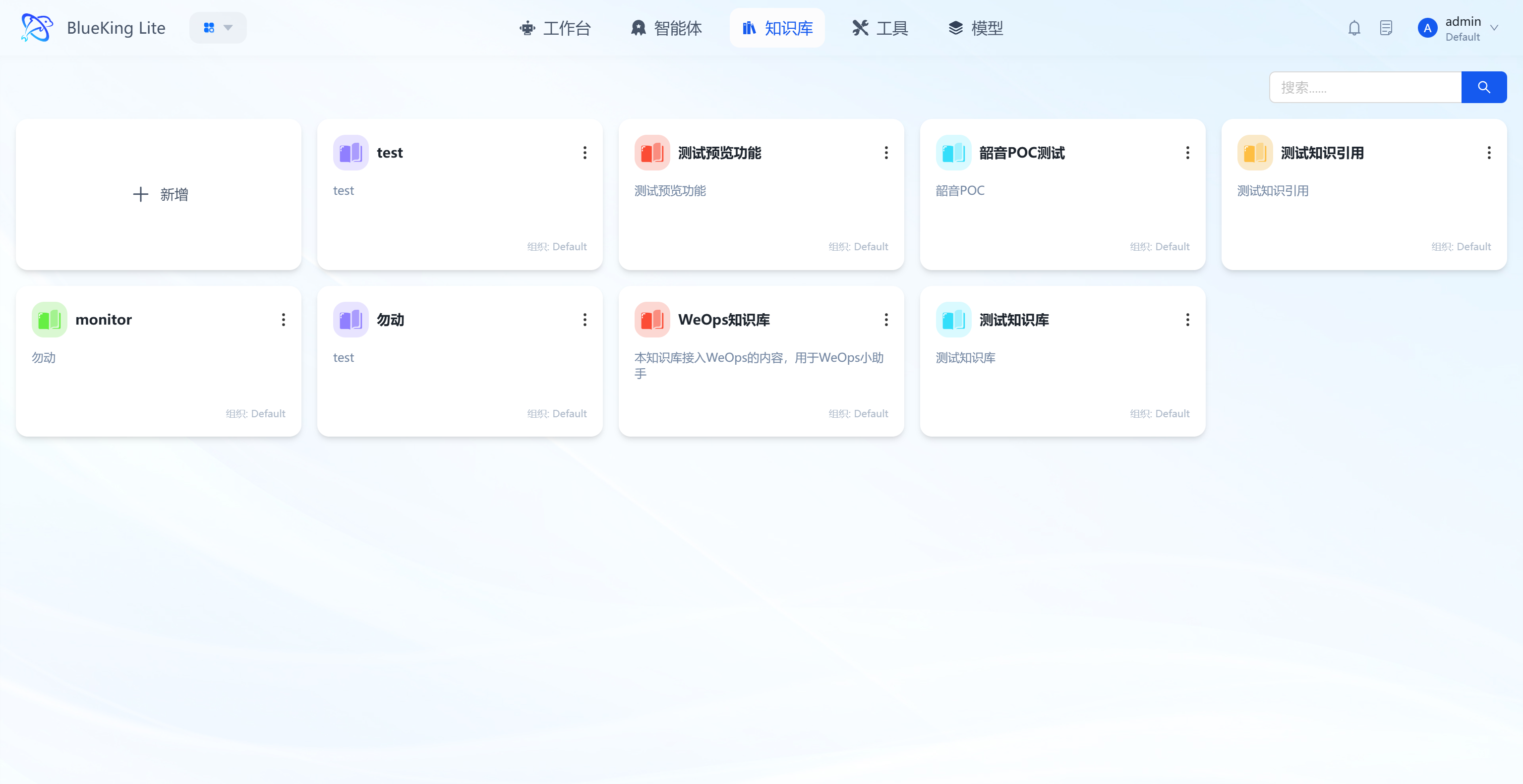Open more options for monitor card
1523x784 pixels.
point(283,320)
